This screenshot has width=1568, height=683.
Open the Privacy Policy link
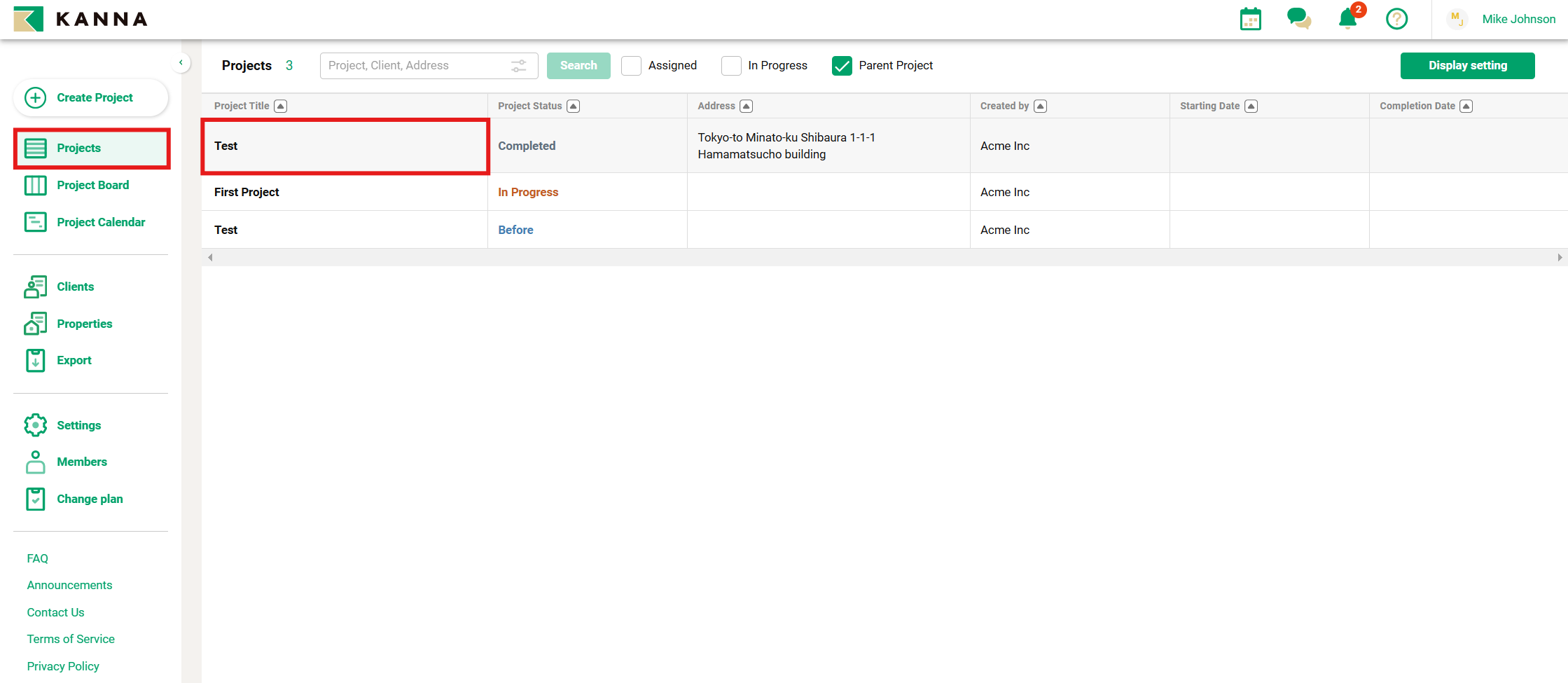click(63, 666)
